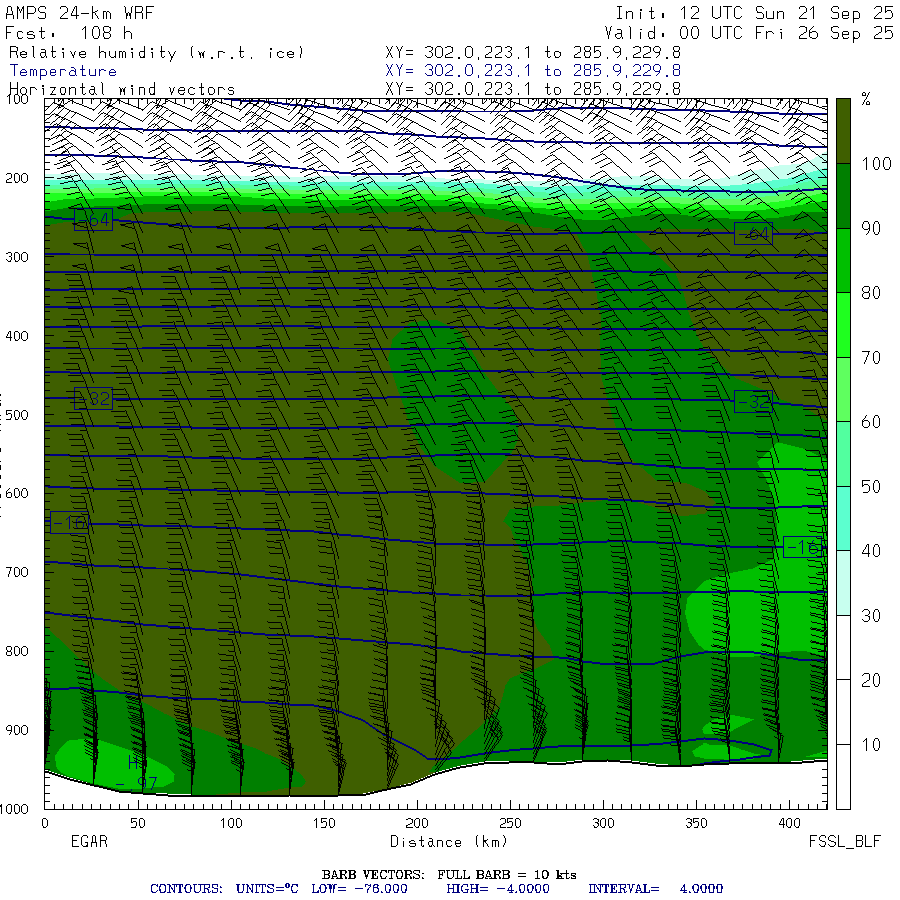Select the 'FSSL_BLF' station label
900x900 pixels.
(x=844, y=841)
